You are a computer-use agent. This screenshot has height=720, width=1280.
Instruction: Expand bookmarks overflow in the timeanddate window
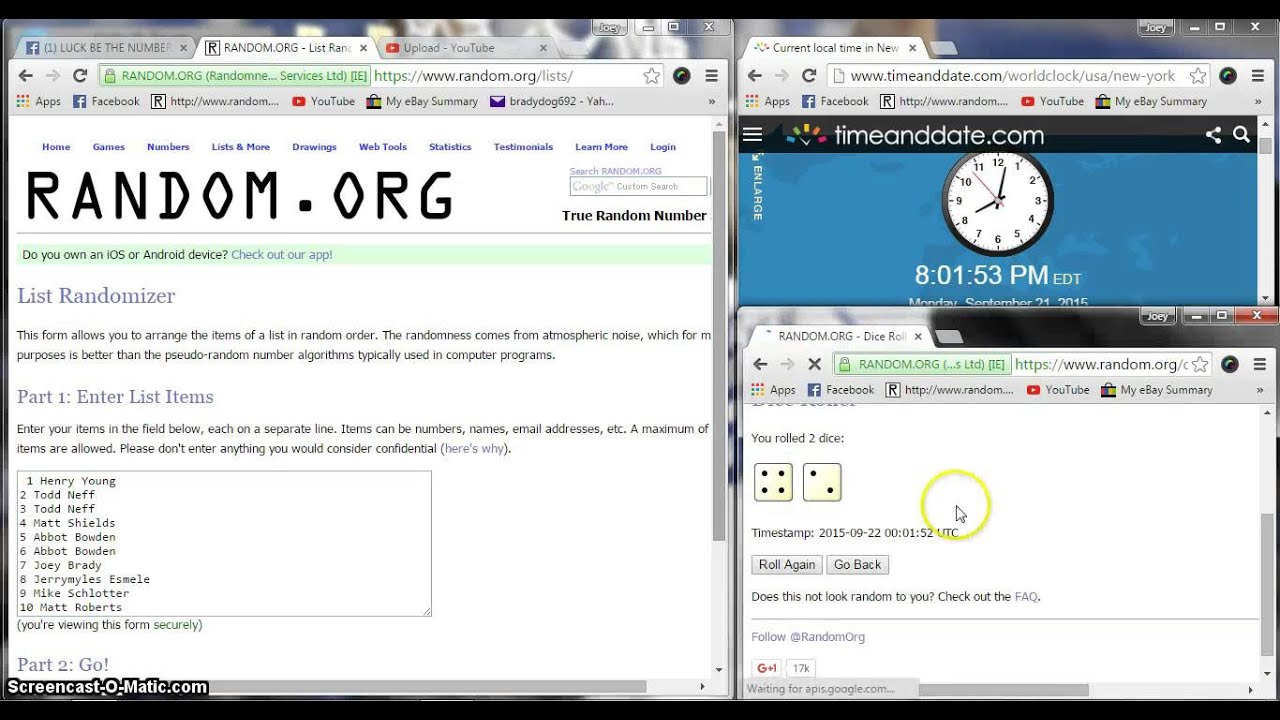(1259, 101)
